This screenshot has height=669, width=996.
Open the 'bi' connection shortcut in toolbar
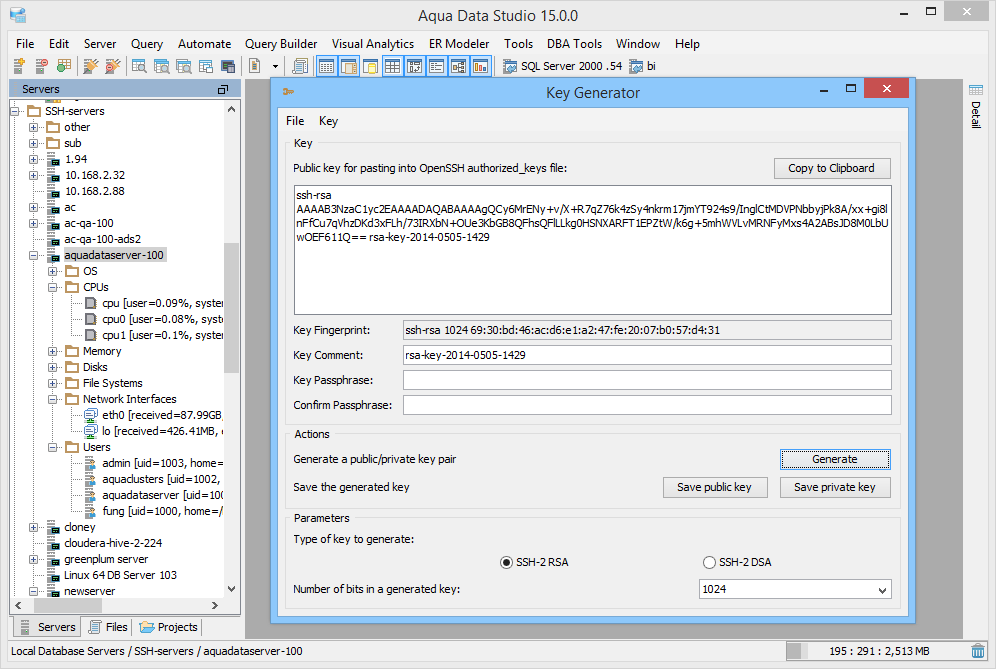tap(643, 66)
